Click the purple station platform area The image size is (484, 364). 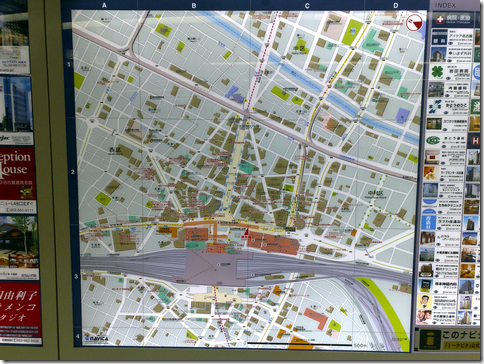(x=218, y=267)
